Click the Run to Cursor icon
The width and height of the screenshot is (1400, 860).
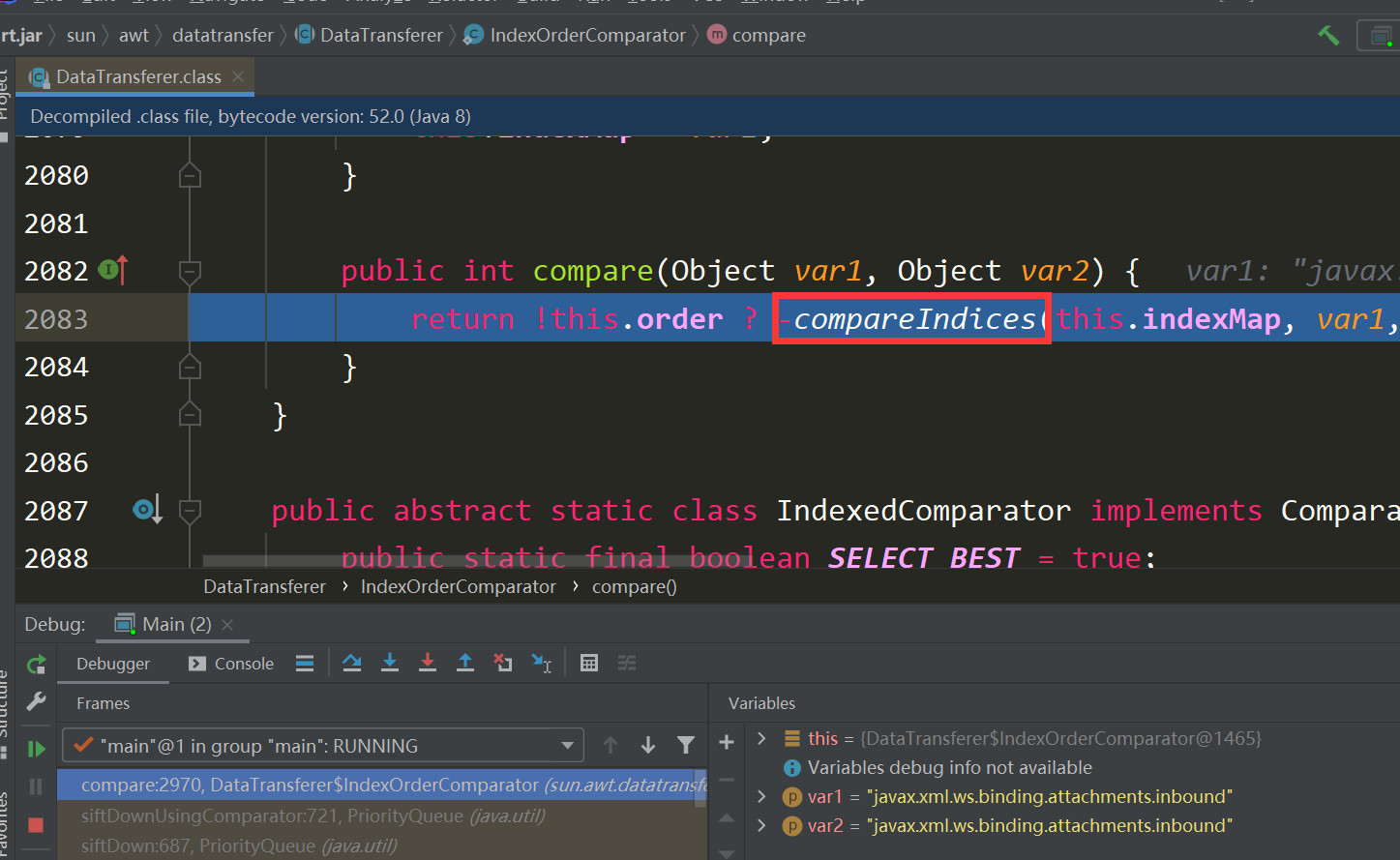[x=541, y=663]
